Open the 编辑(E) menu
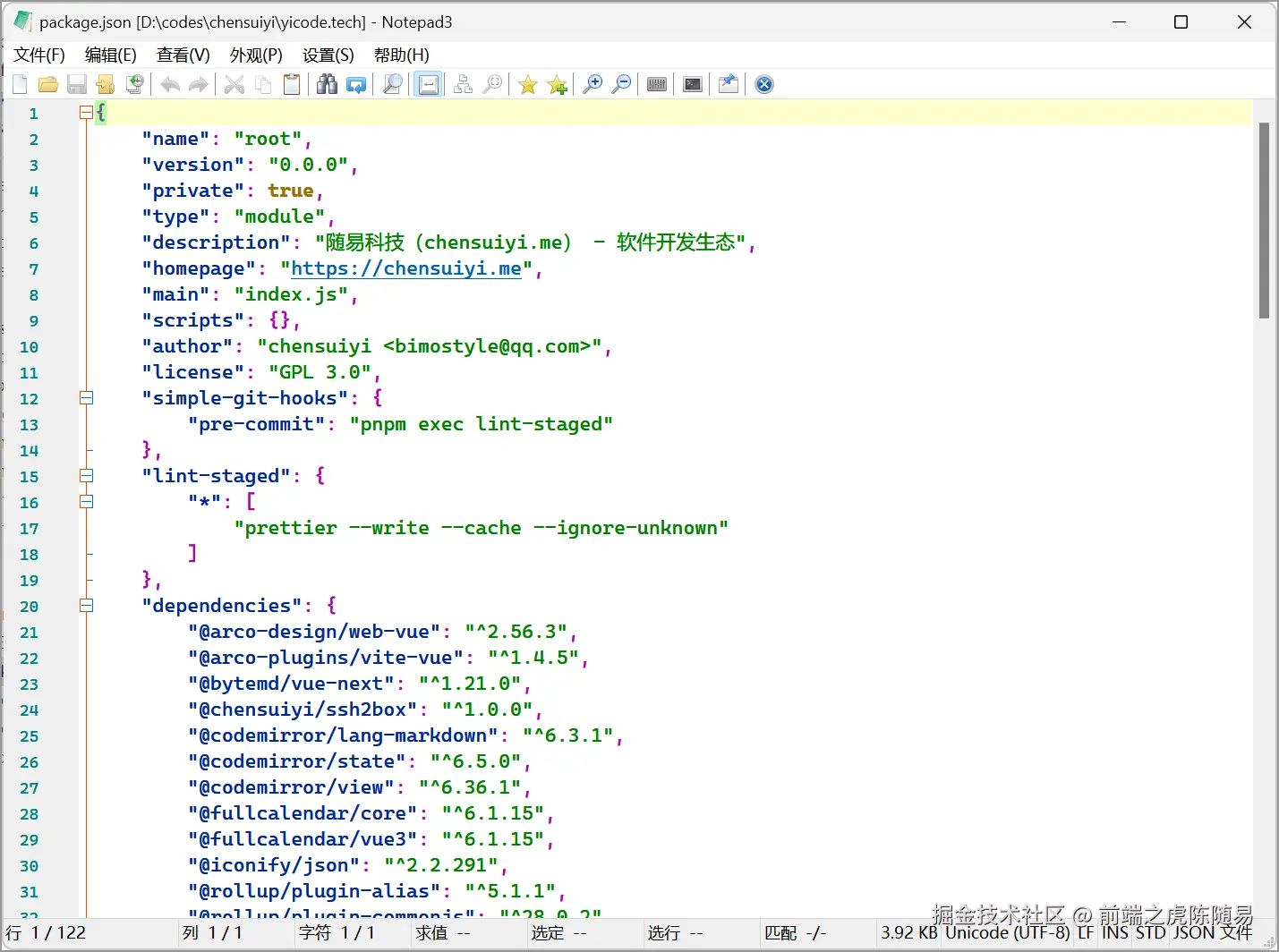 click(x=111, y=55)
